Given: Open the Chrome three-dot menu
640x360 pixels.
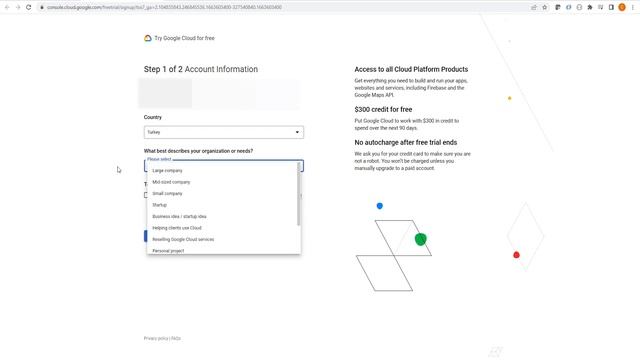Looking at the screenshot, I should coord(633,7).
